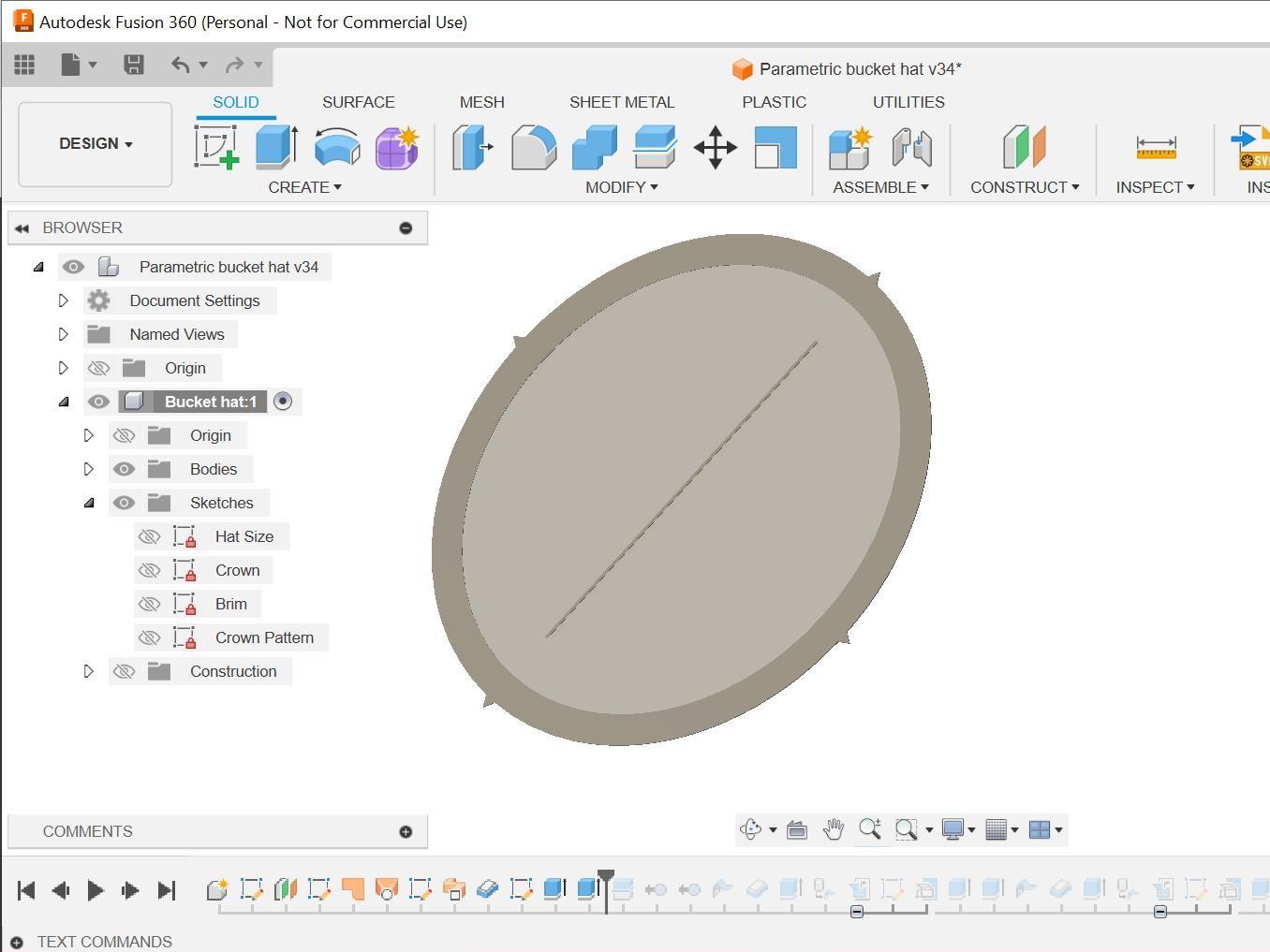Select the timeline history marker

[x=606, y=889]
